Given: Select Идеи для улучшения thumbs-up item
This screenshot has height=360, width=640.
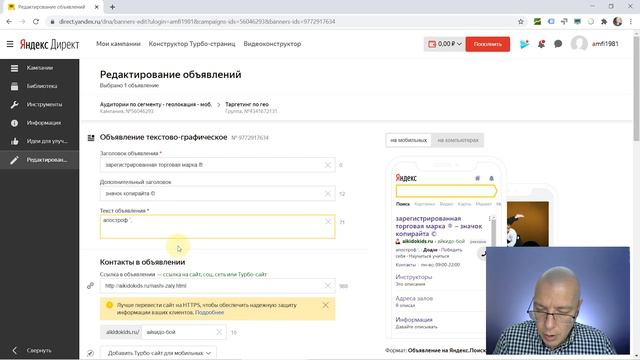Looking at the screenshot, I should (x=40, y=141).
